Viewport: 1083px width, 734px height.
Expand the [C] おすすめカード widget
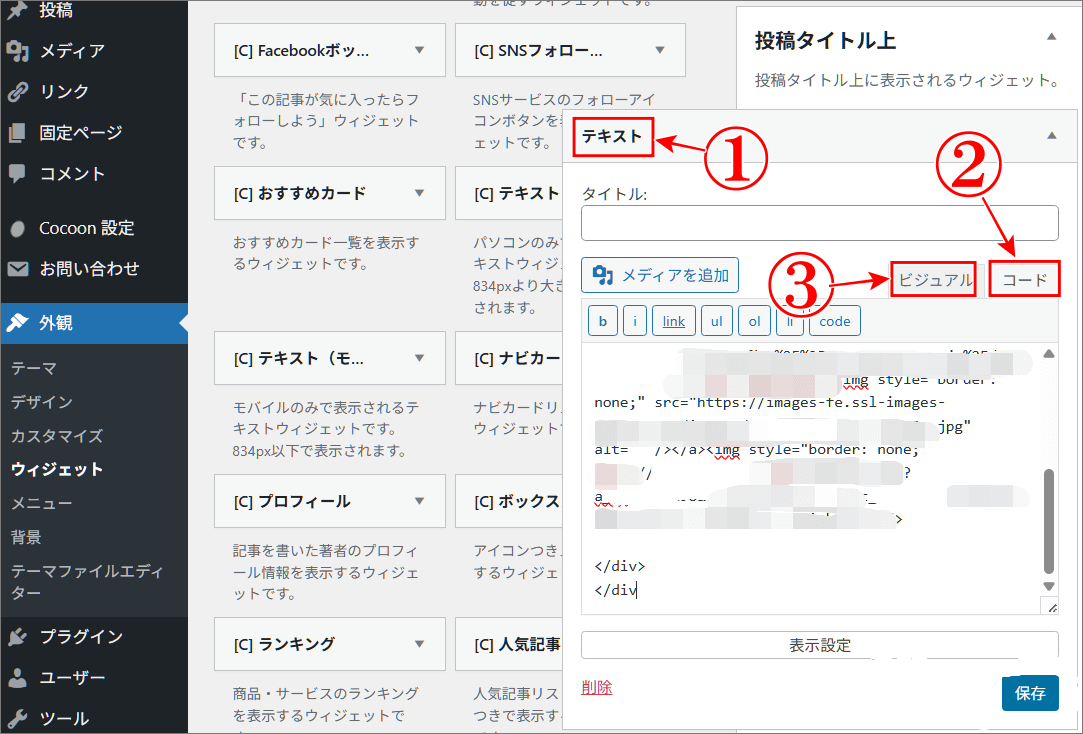(419, 193)
